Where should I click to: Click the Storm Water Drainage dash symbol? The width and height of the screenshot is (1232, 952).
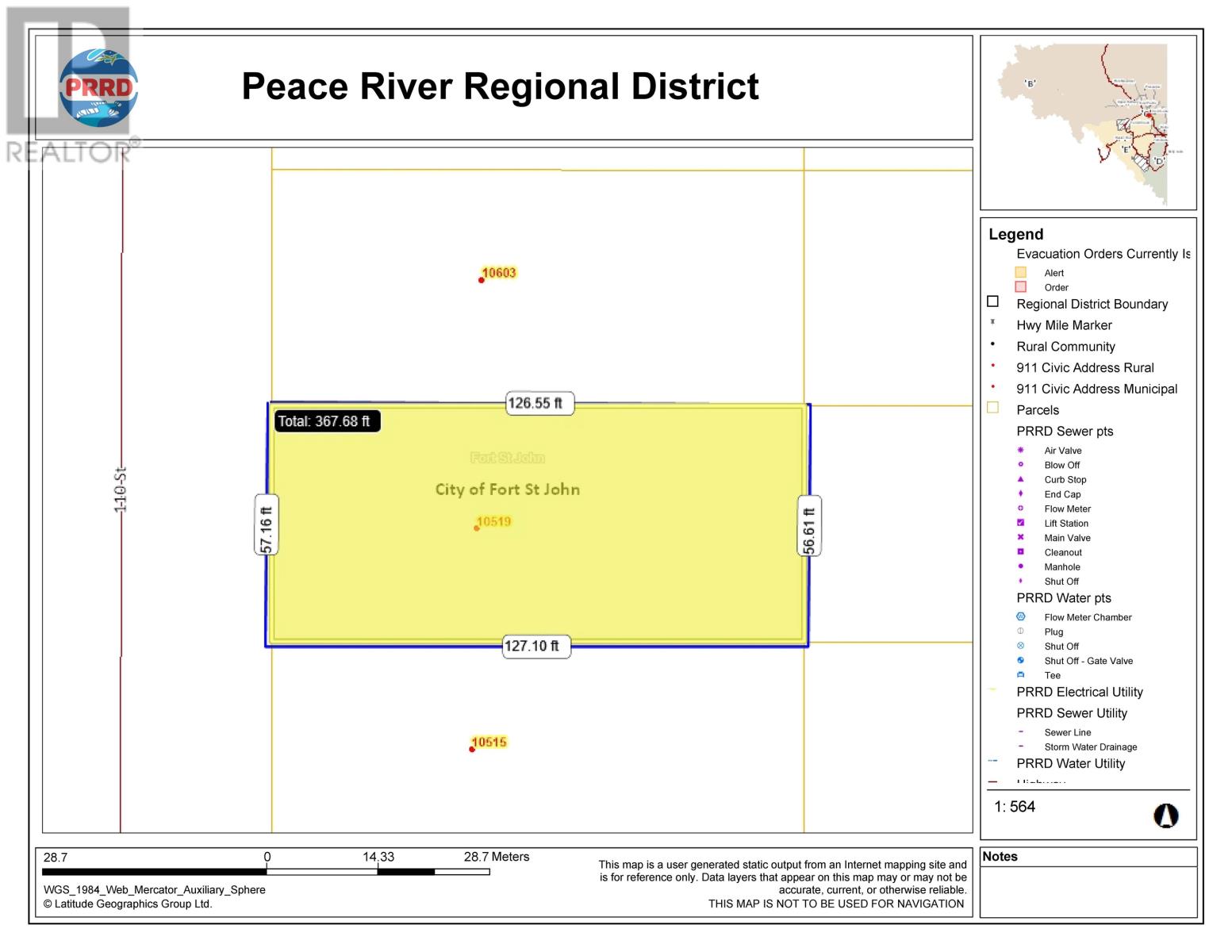coord(1021,746)
